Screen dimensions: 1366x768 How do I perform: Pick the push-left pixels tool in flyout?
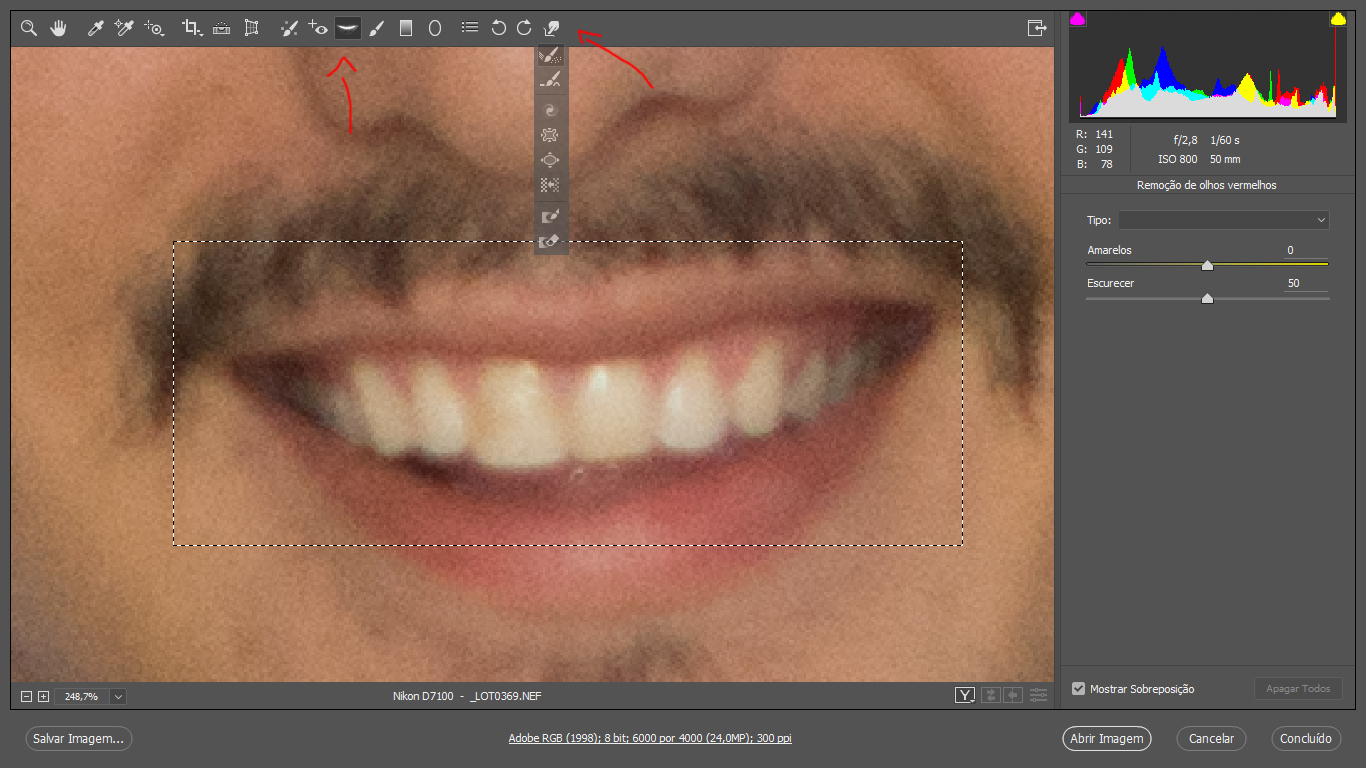click(551, 185)
